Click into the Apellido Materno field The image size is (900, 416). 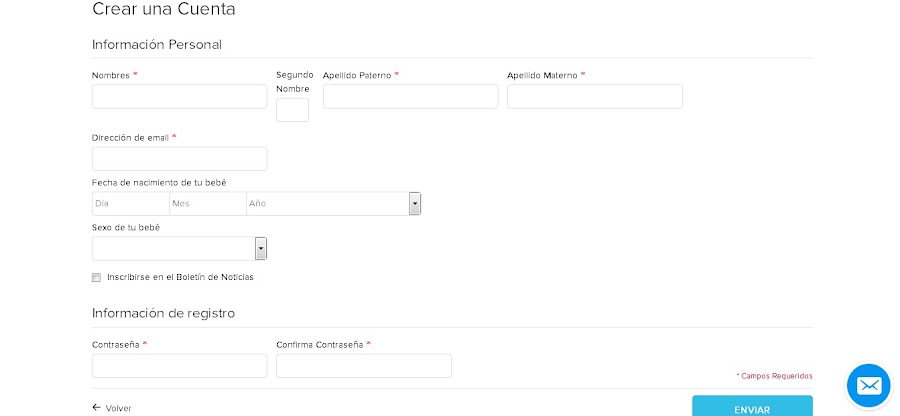(x=594, y=96)
